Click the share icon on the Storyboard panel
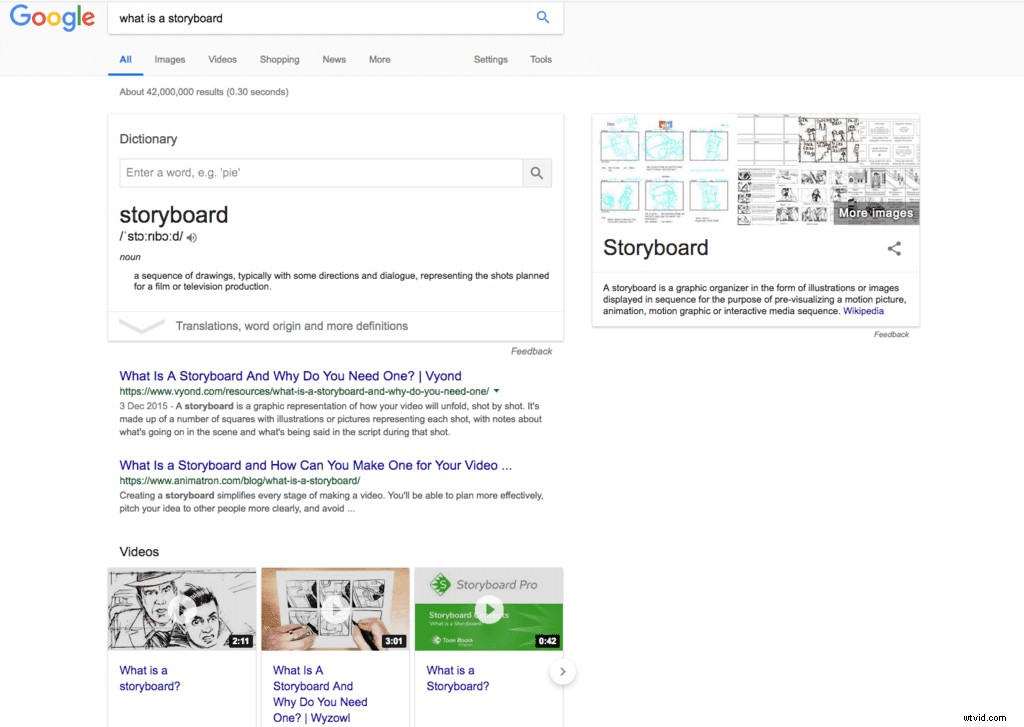This screenshot has width=1024, height=727. pos(894,248)
